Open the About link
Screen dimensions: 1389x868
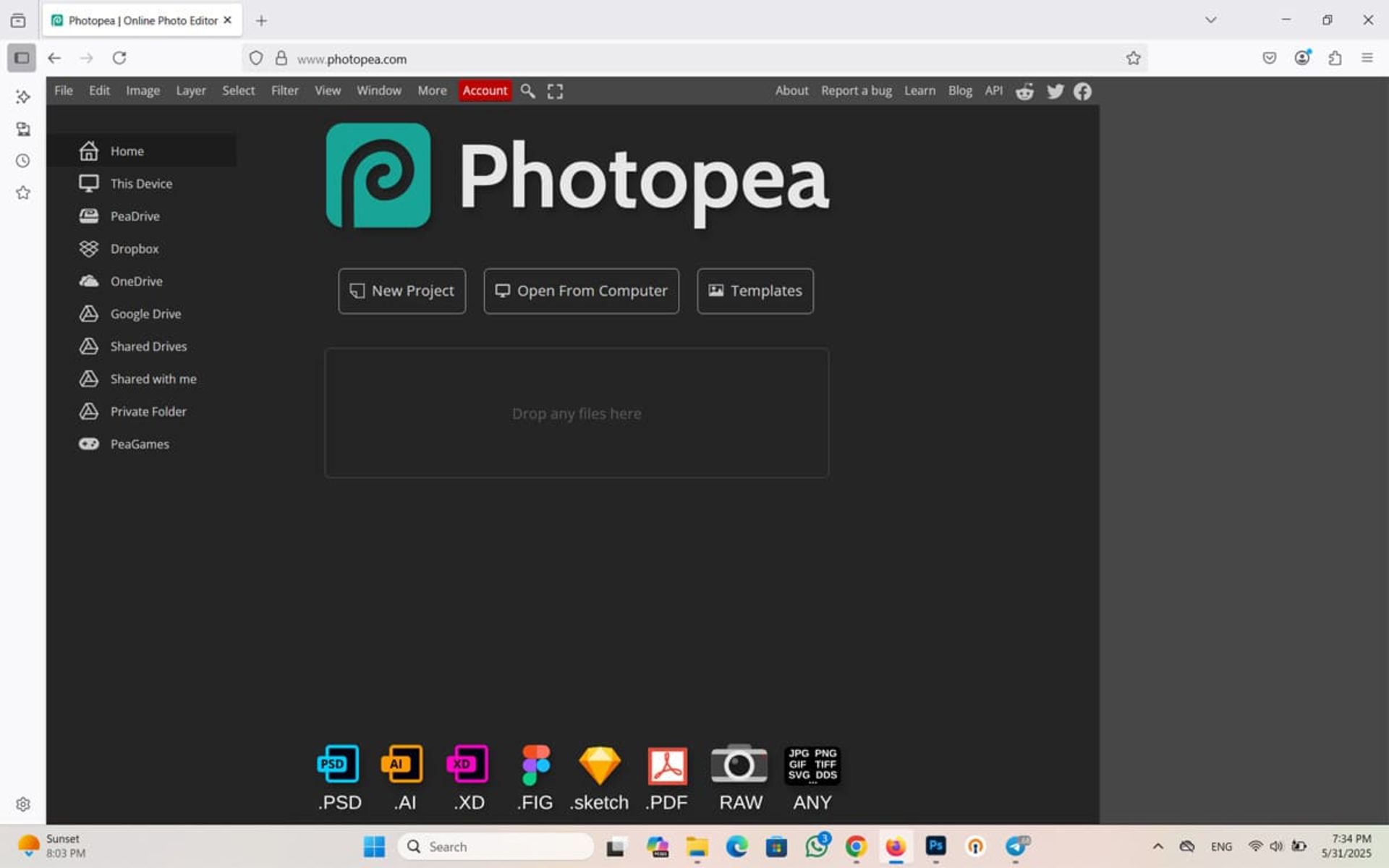[791, 90]
